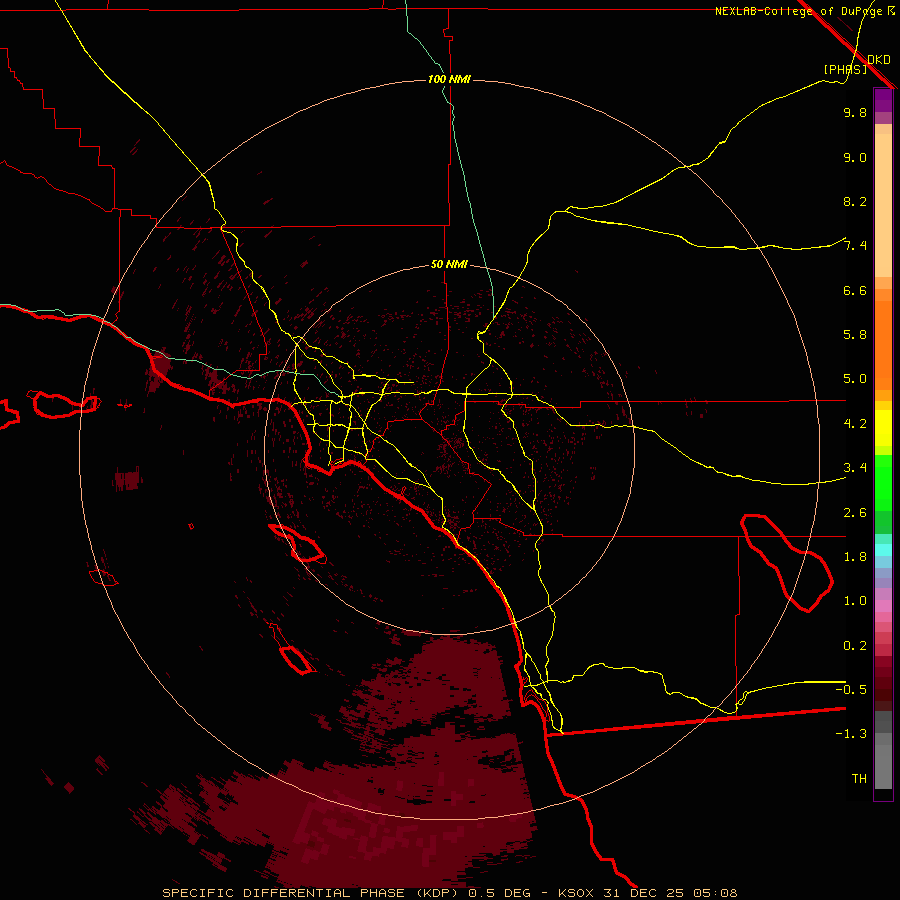The height and width of the screenshot is (900, 900).
Task: Click the [PHAS] legend heading
Action: (x=845, y=69)
